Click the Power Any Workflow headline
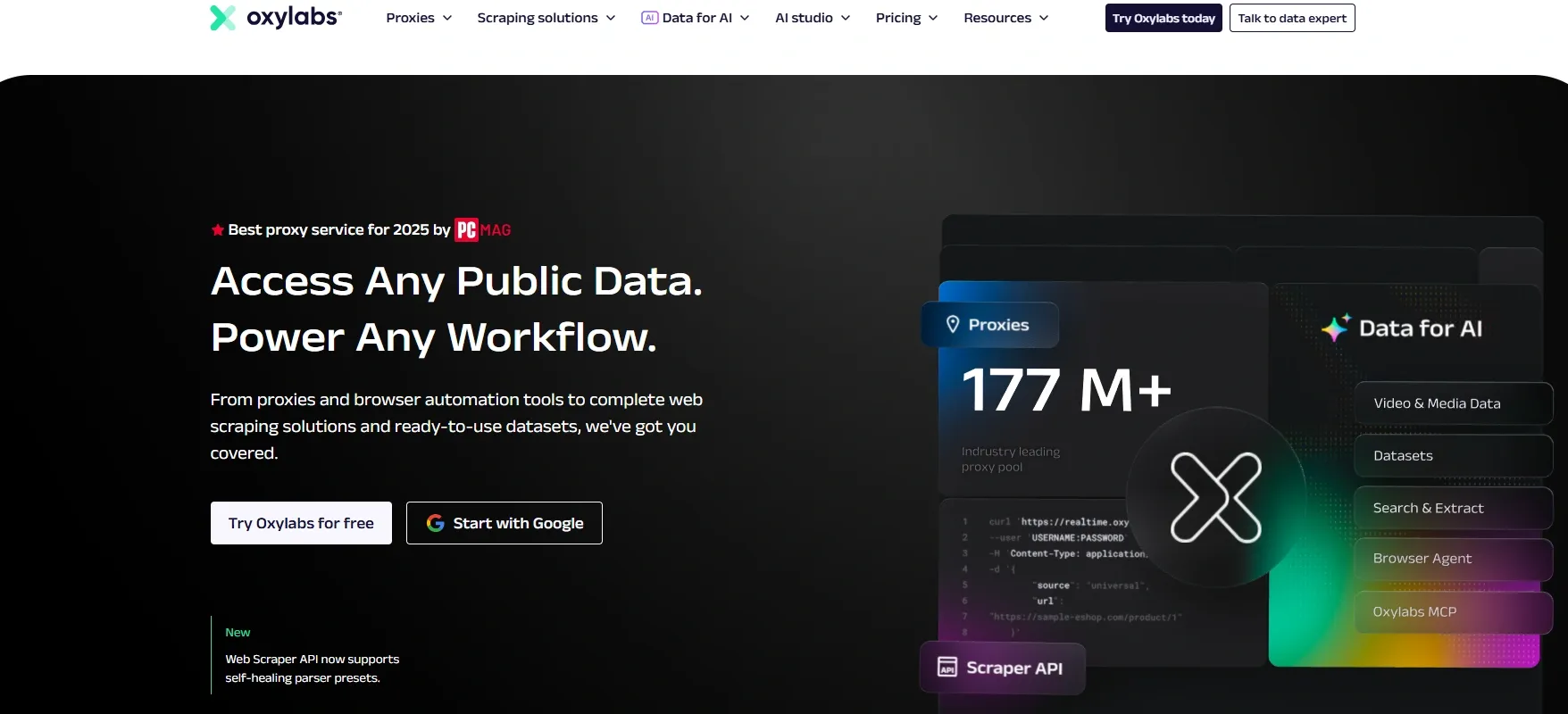Viewport: 1568px width, 714px height. tap(433, 337)
